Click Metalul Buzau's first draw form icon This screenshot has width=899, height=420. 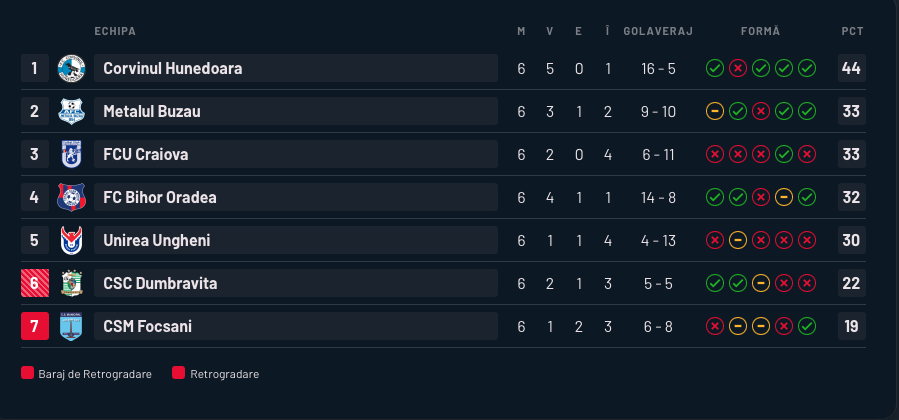click(x=714, y=111)
